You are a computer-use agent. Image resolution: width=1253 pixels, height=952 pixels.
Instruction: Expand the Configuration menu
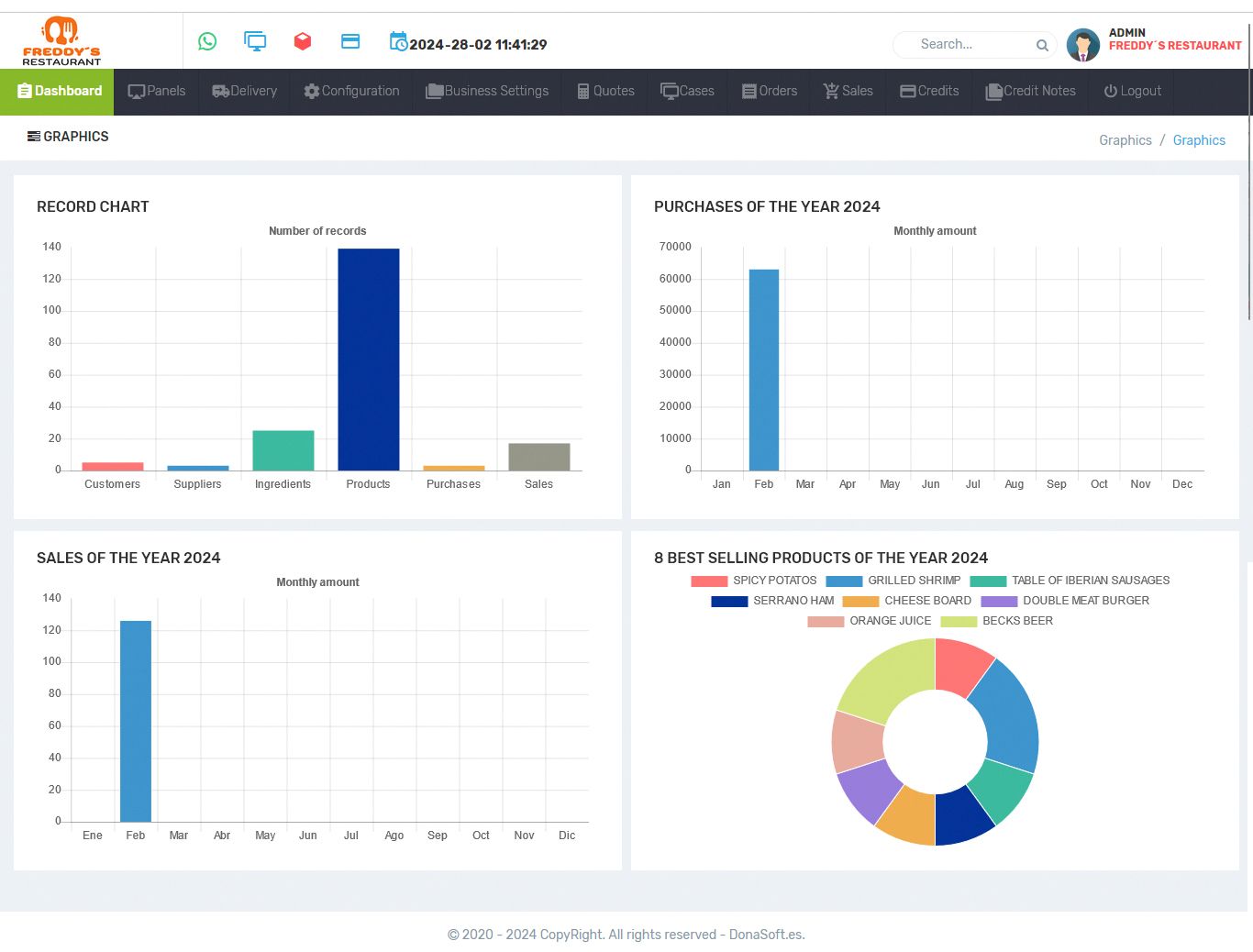pyautogui.click(x=352, y=91)
